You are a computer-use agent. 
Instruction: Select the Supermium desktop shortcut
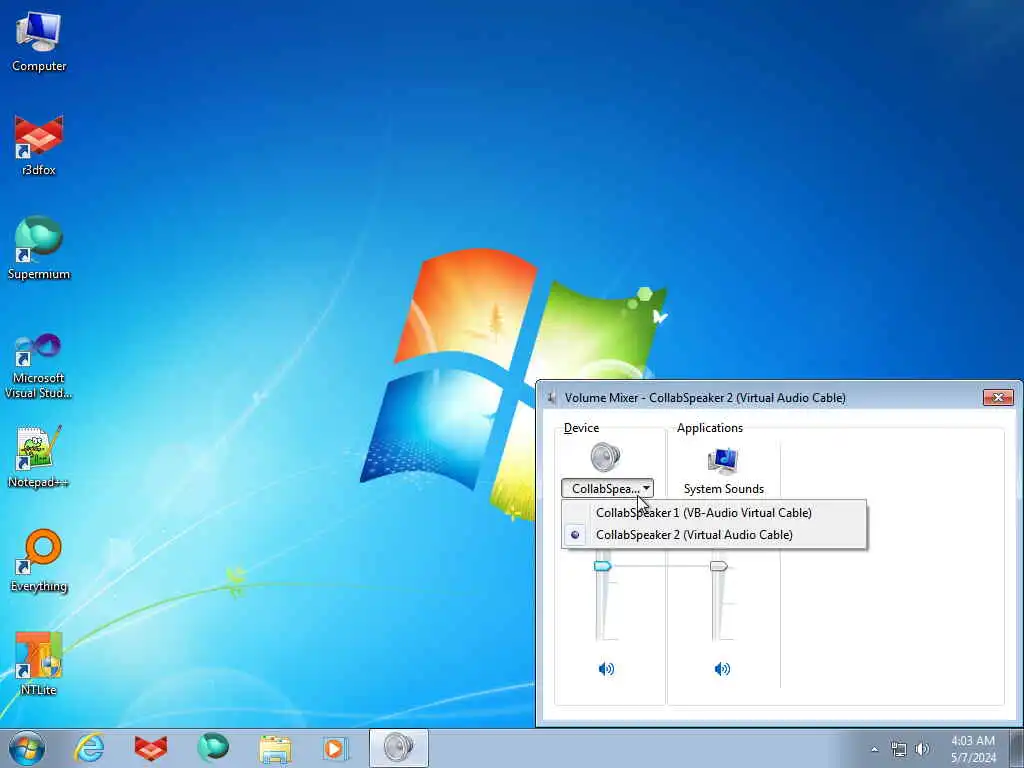click(x=39, y=248)
